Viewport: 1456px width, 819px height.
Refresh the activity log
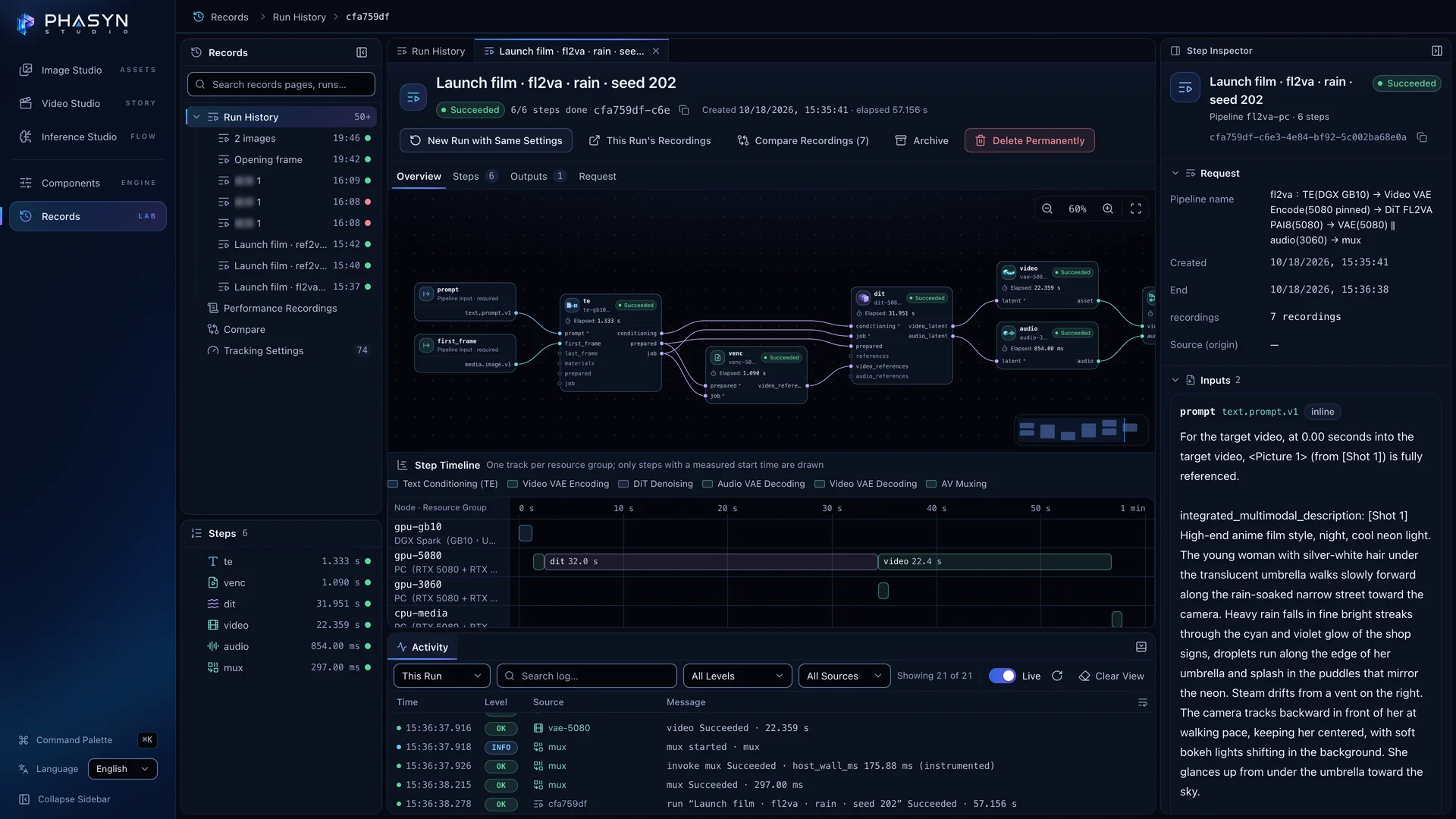point(1057,676)
